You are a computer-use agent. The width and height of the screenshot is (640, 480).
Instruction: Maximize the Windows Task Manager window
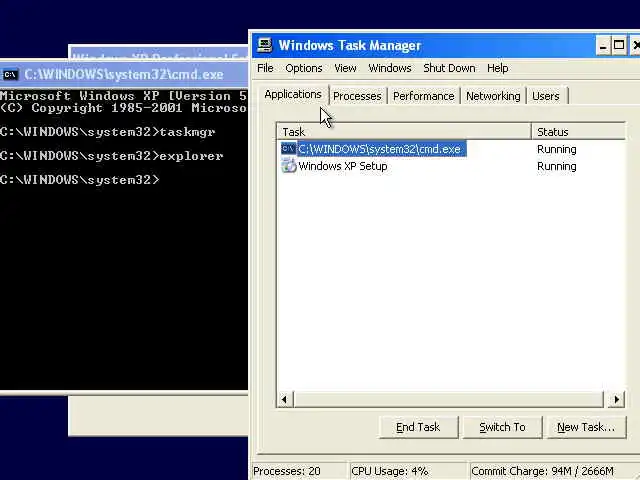pyautogui.click(x=619, y=46)
